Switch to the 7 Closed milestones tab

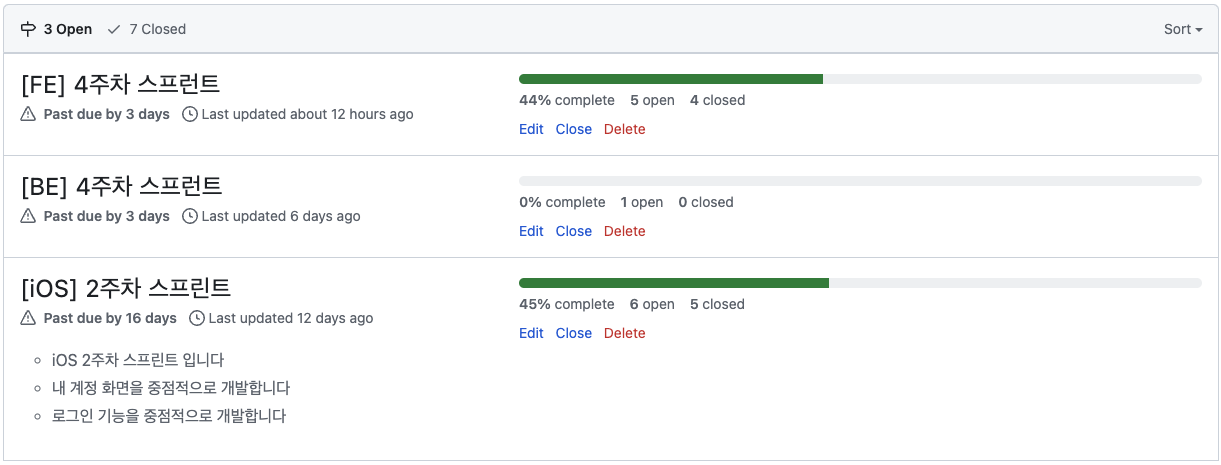point(147,29)
